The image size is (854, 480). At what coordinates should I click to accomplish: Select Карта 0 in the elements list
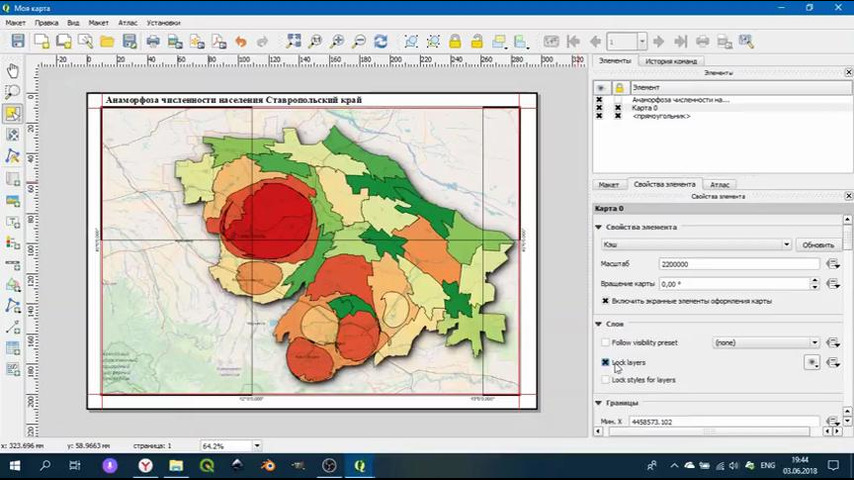[645, 108]
